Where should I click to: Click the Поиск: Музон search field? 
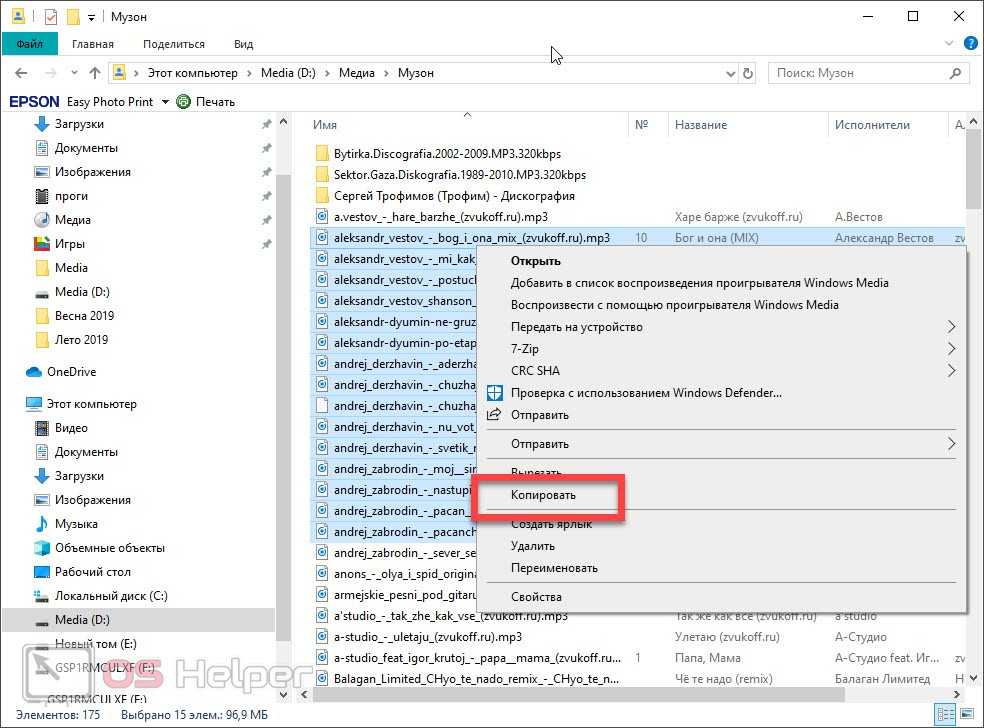[x=858, y=73]
